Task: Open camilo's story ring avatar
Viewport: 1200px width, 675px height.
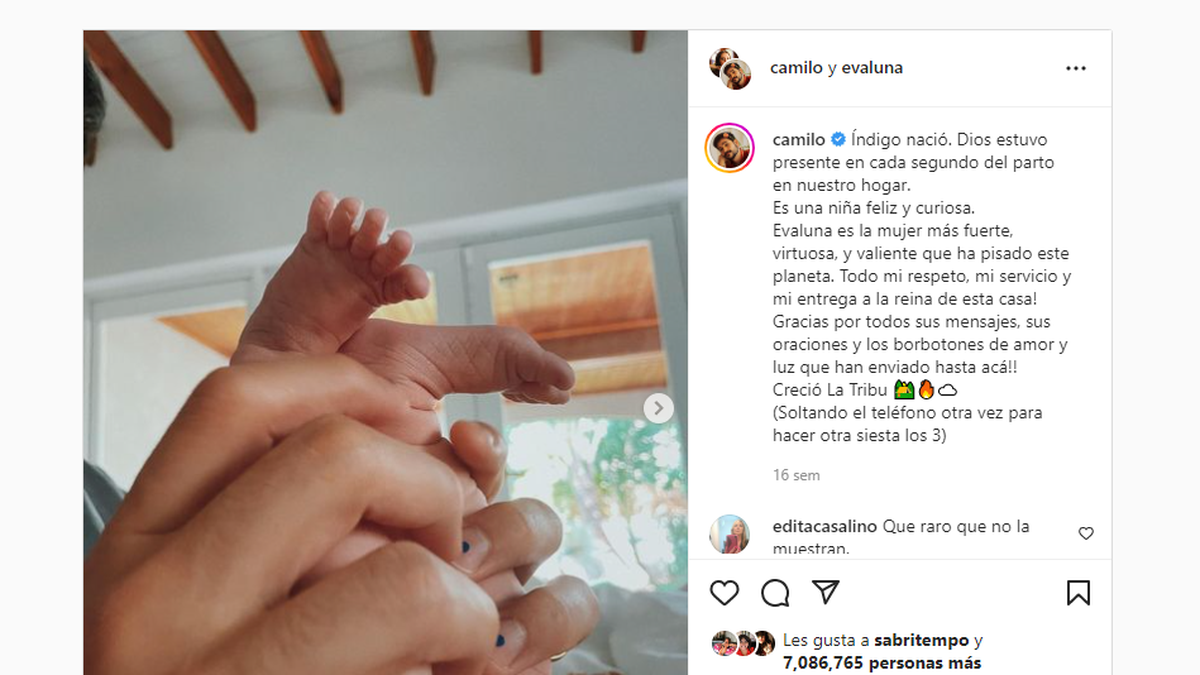Action: point(730,150)
